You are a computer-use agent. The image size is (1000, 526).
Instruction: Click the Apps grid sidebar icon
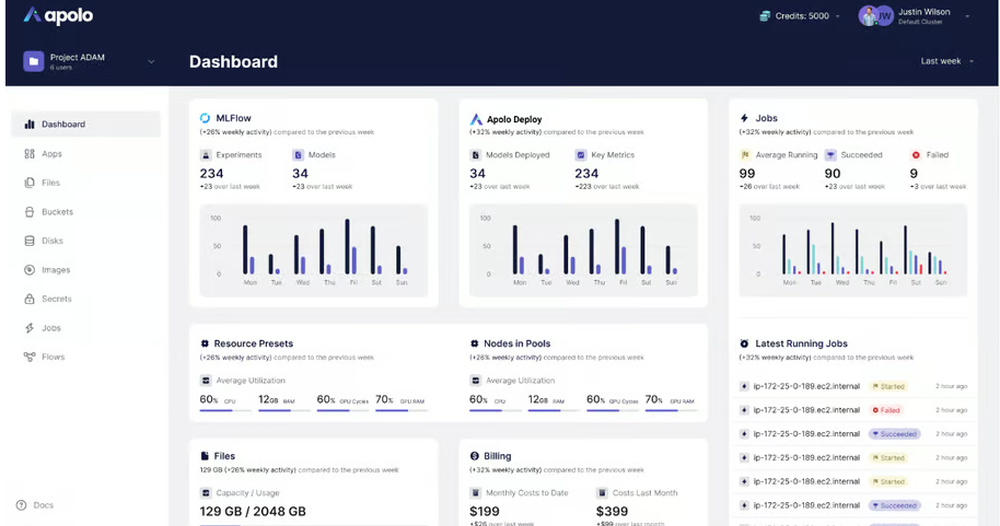(x=29, y=154)
